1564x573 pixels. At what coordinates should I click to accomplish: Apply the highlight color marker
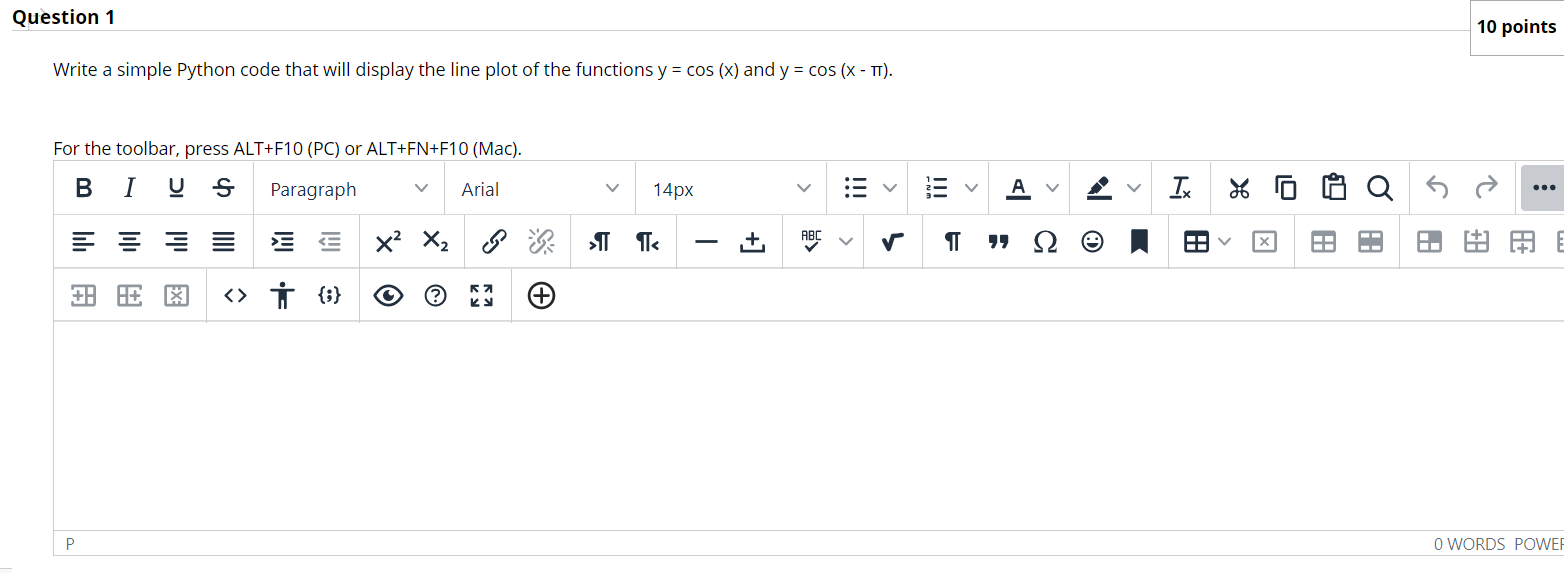pos(1100,188)
